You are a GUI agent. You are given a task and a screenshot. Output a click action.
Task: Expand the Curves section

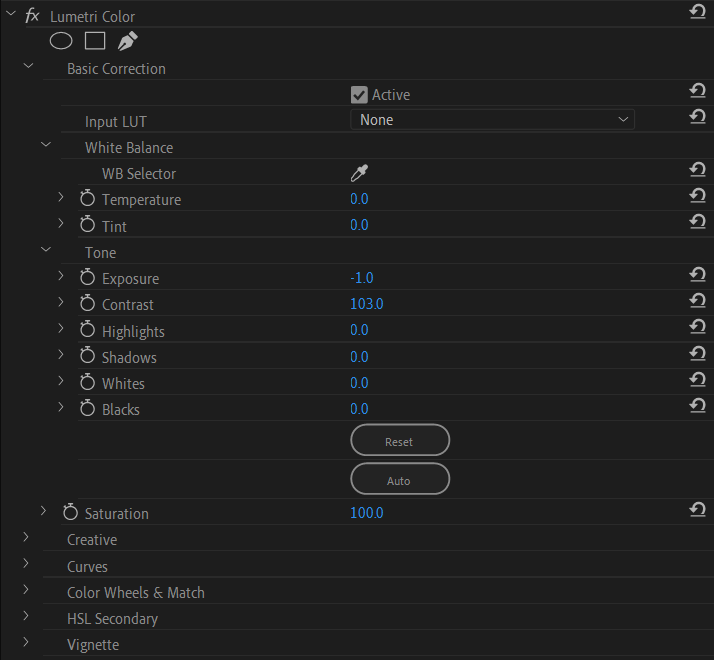coord(26,563)
